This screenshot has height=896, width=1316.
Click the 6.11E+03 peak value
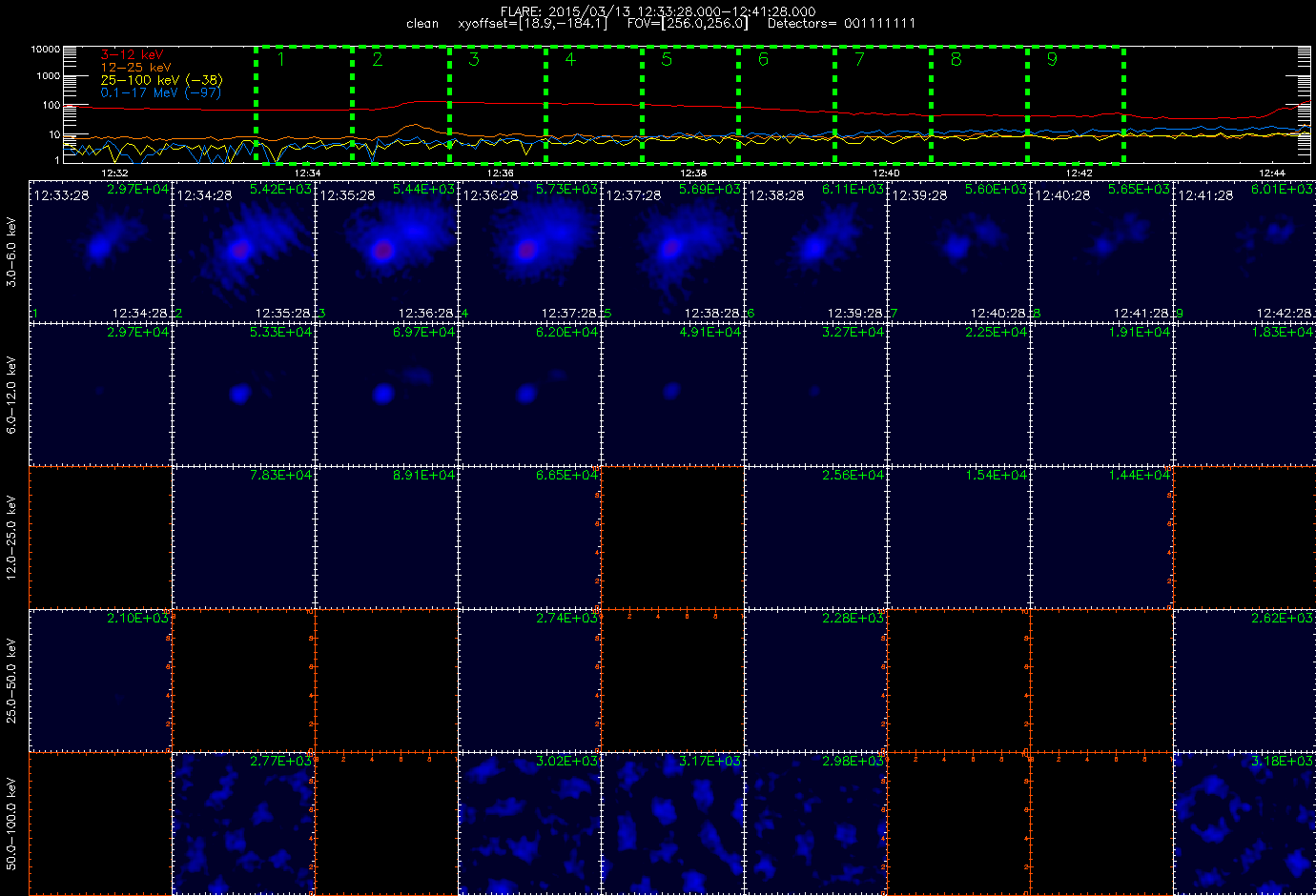pyautogui.click(x=853, y=190)
